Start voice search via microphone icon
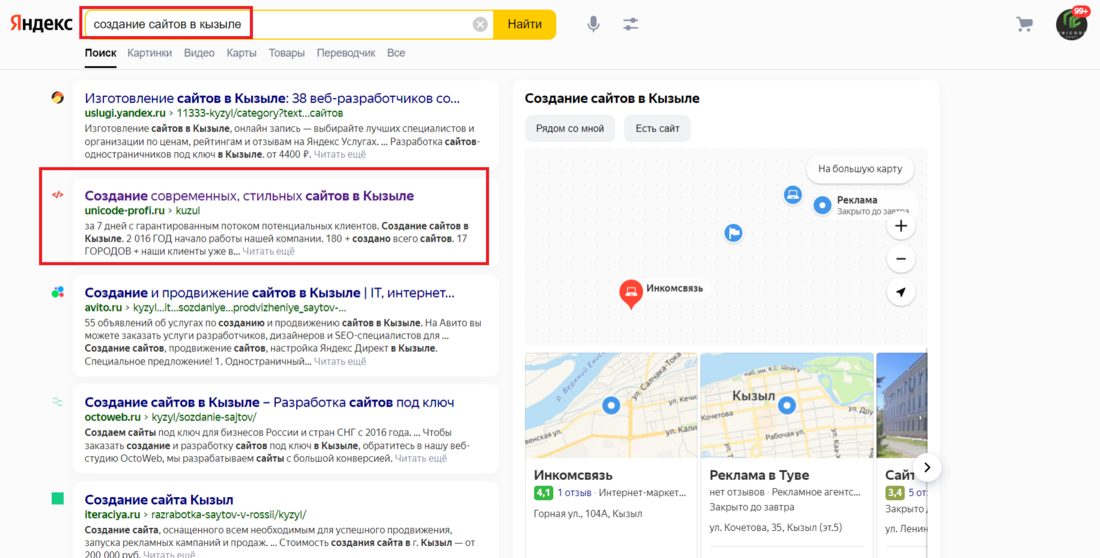Screen dimensions: 1100x558 click(x=593, y=24)
